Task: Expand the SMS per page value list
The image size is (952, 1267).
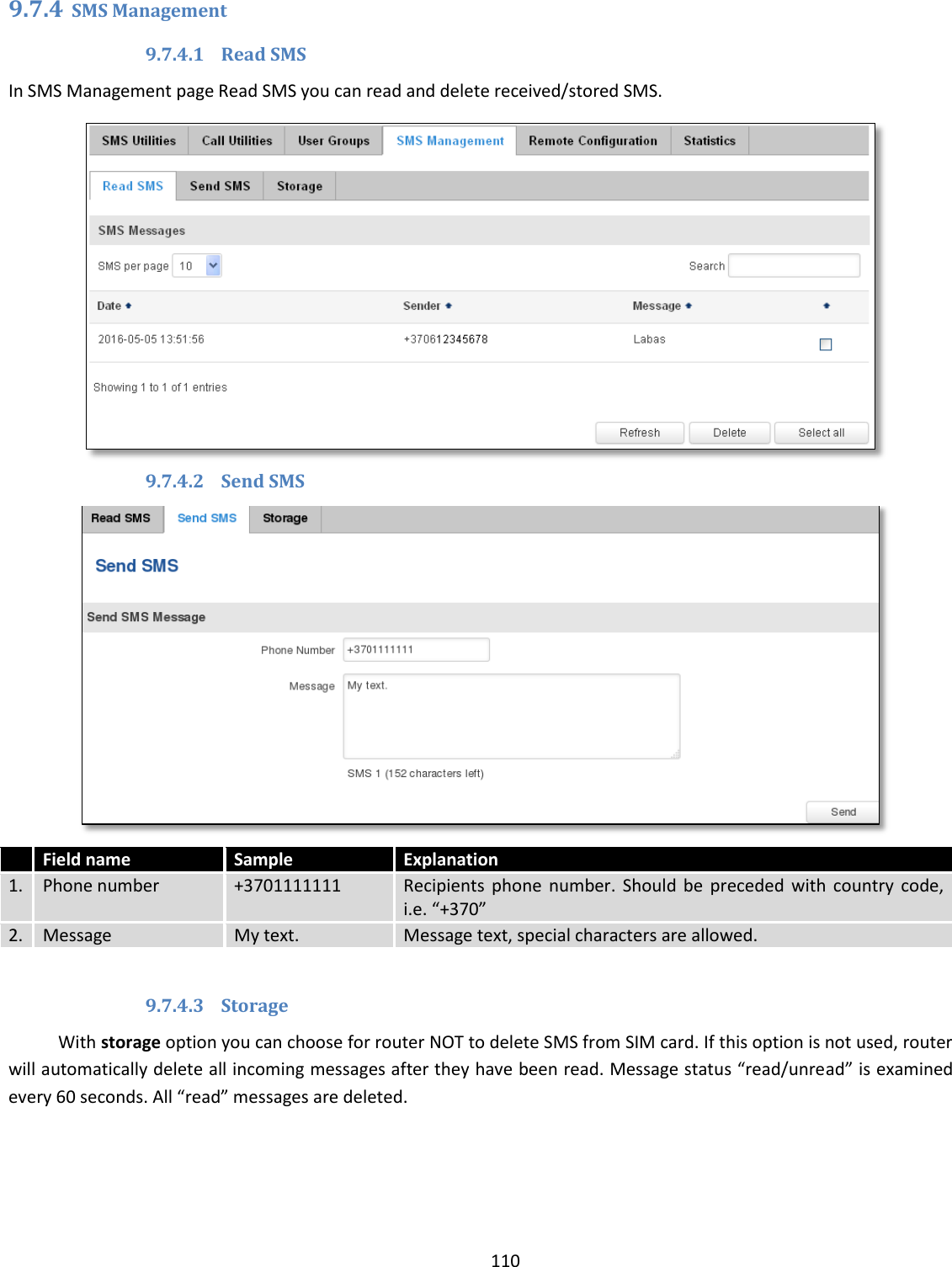Action: (214, 265)
